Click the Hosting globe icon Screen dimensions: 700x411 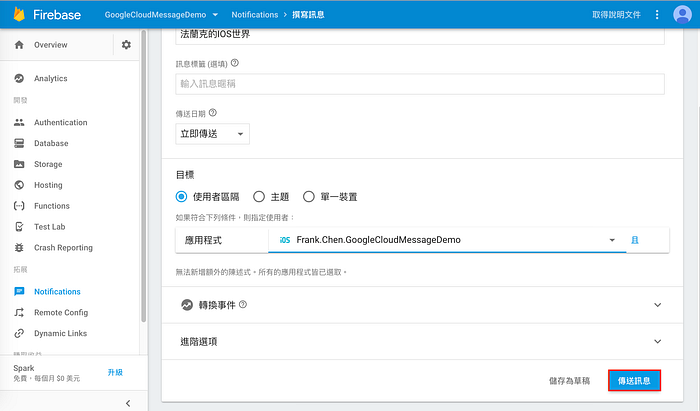(x=19, y=185)
